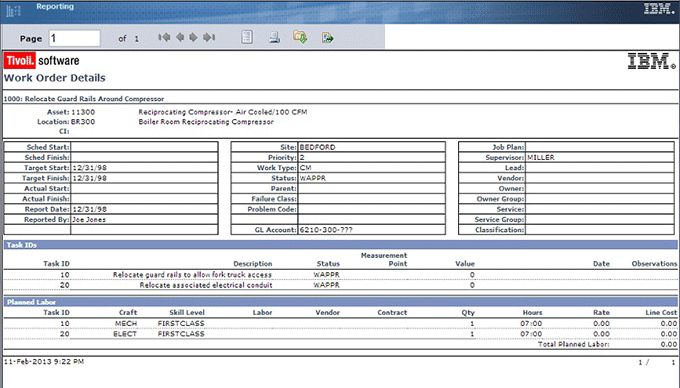Click the Sched Start label
The height and width of the screenshot is (388, 680).
click(x=48, y=147)
